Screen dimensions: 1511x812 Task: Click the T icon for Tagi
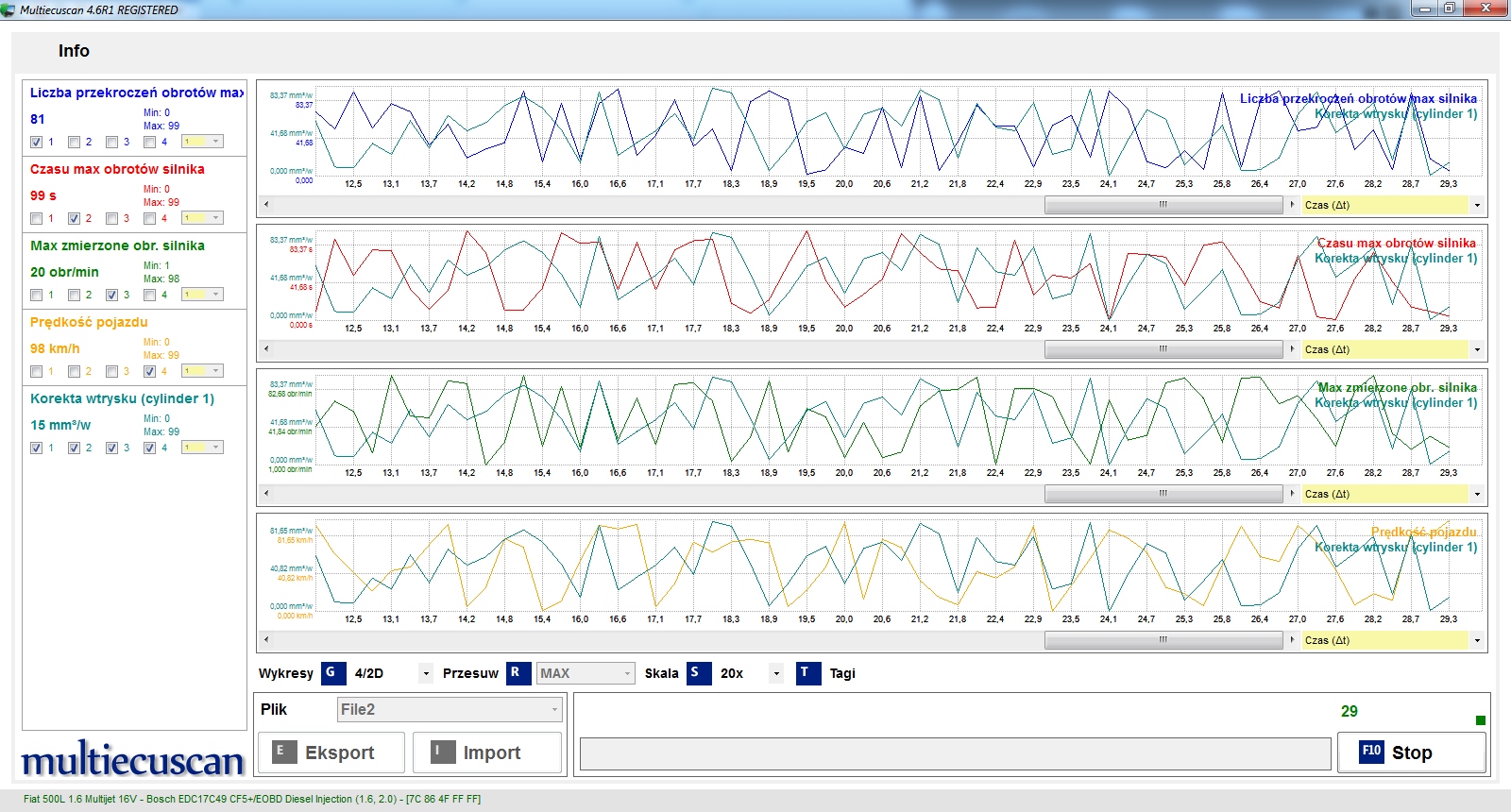(x=808, y=673)
